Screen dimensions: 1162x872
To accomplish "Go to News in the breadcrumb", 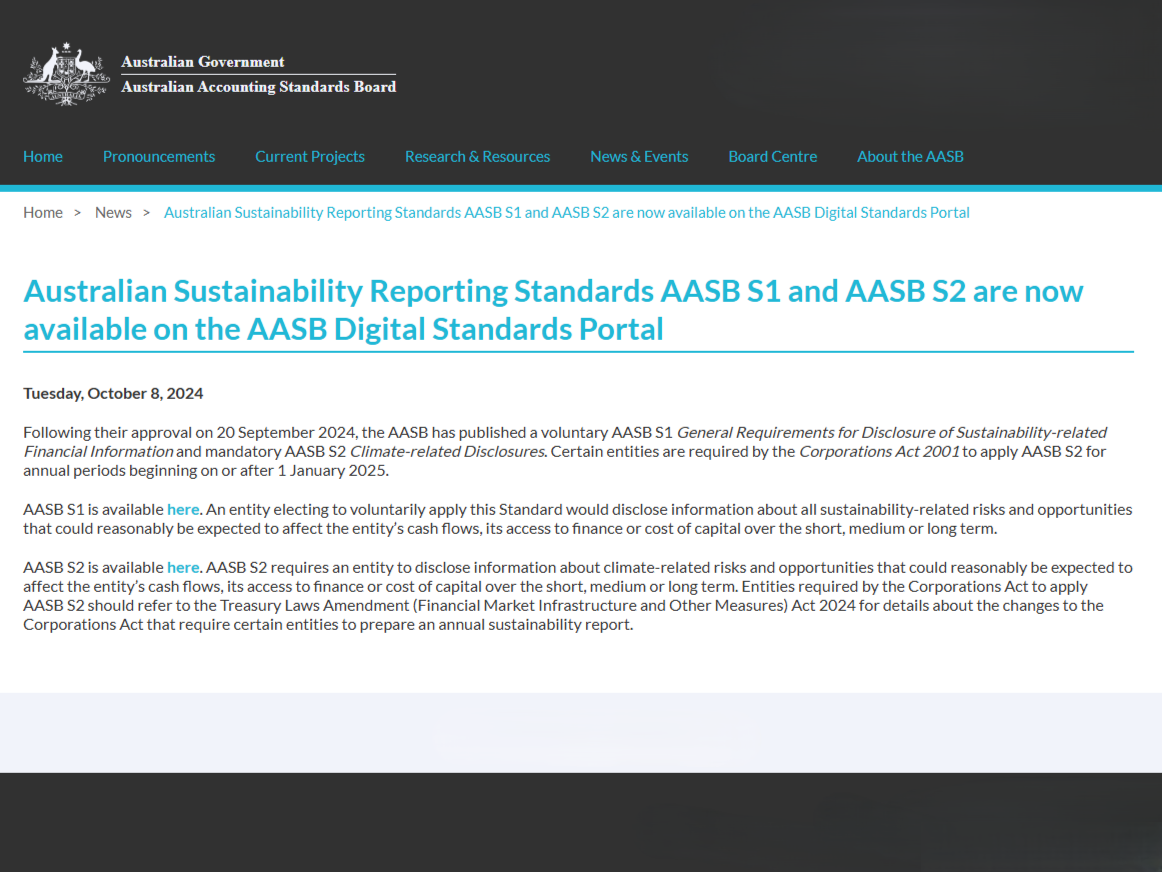I will [113, 213].
